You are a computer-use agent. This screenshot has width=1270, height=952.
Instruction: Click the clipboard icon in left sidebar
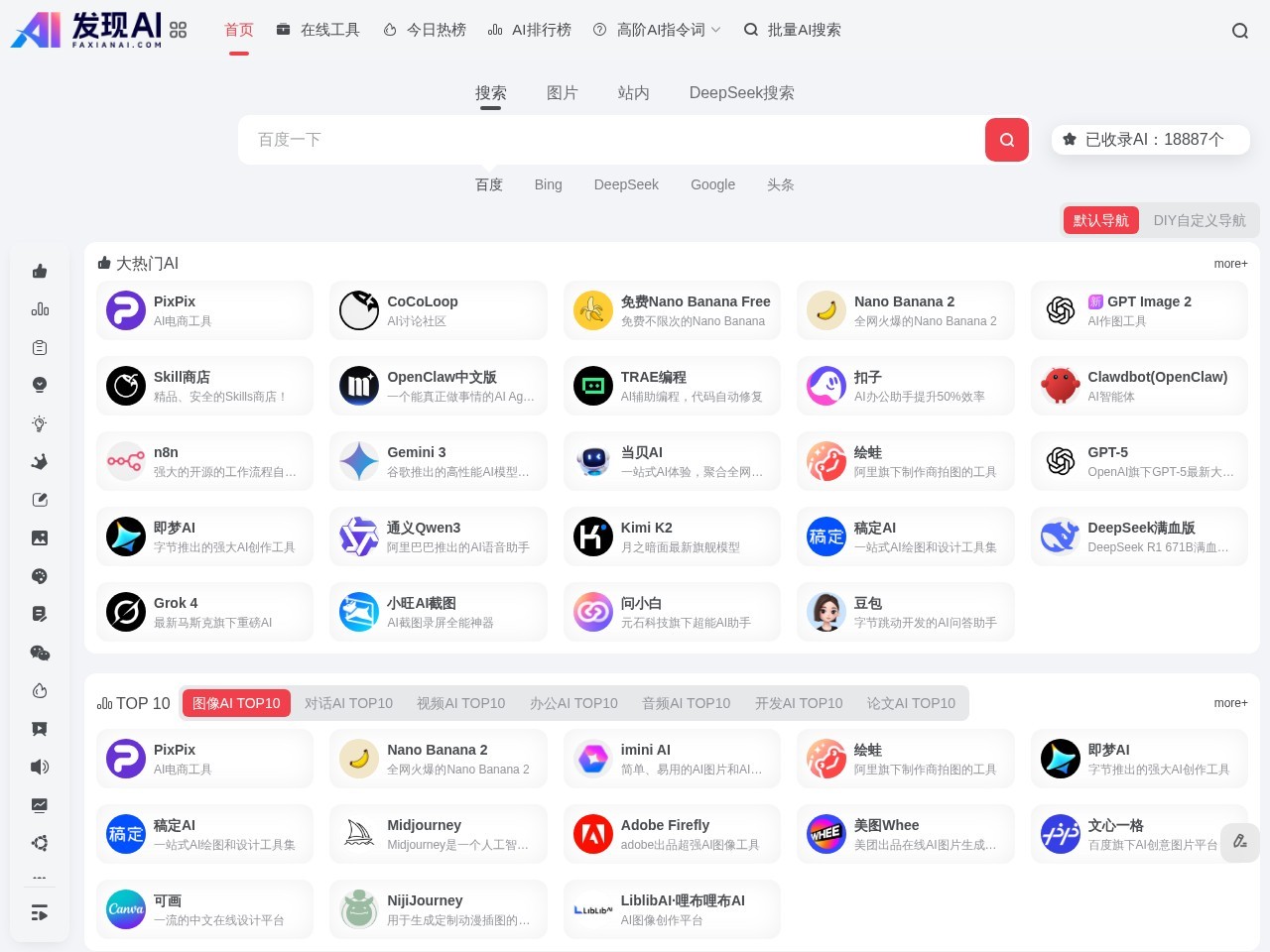point(40,347)
